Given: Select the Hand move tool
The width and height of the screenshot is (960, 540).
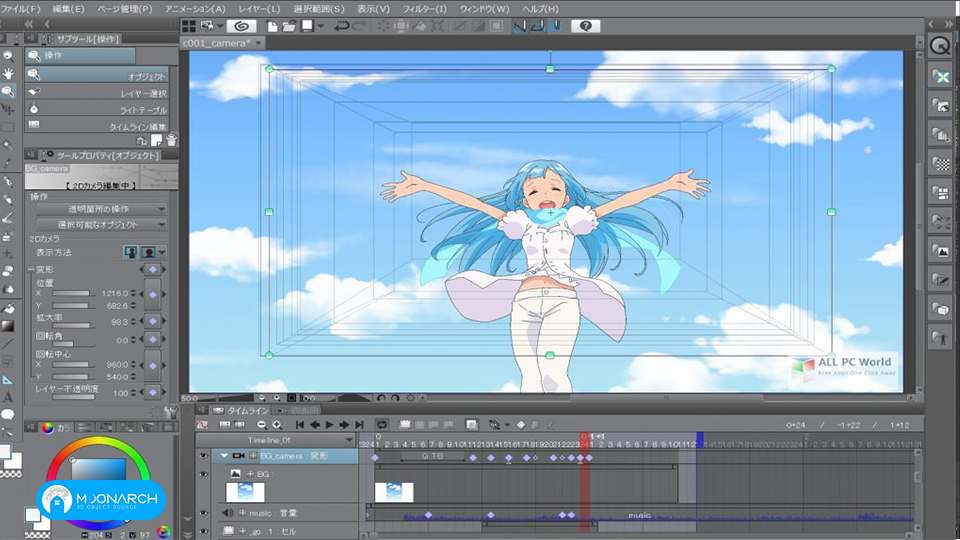Looking at the screenshot, I should click(8, 73).
